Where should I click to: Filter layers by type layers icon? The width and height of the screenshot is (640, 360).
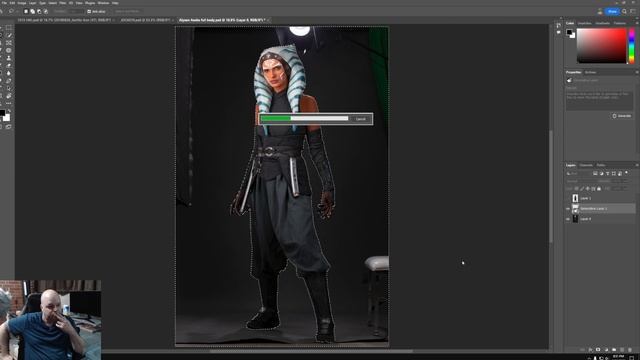(608, 173)
